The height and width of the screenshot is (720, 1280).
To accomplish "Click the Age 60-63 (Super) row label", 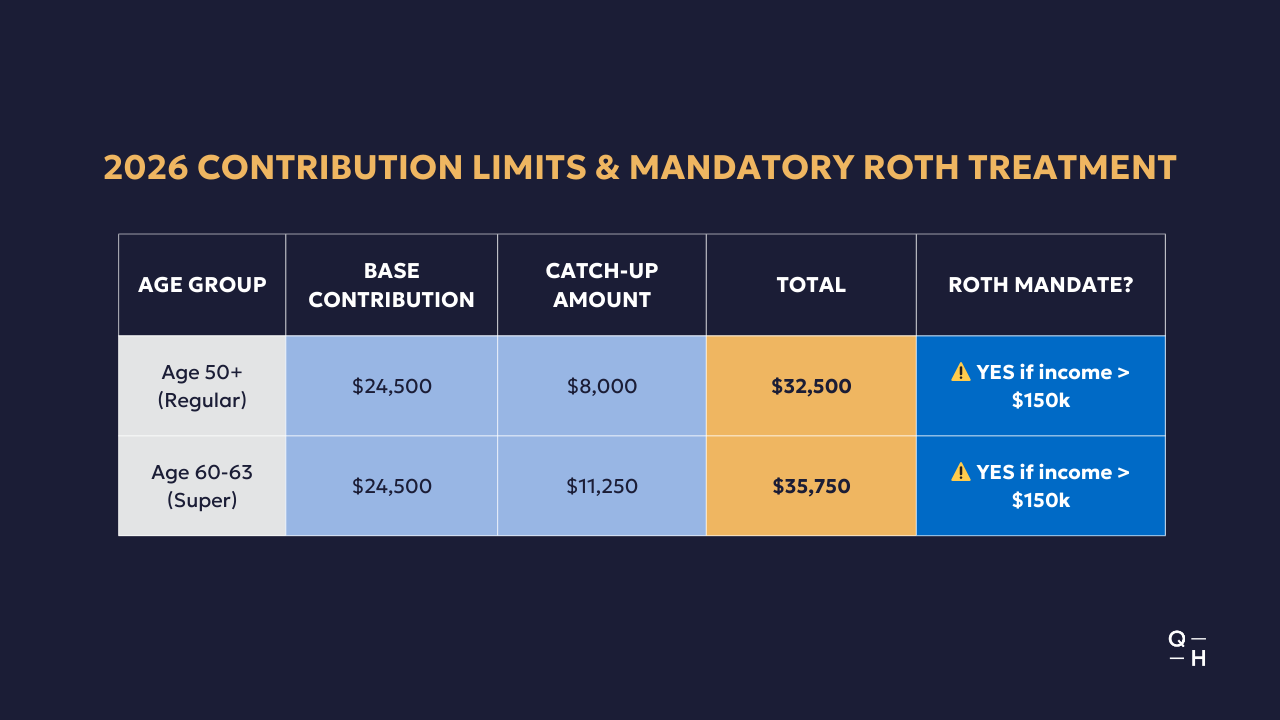I will point(202,486).
